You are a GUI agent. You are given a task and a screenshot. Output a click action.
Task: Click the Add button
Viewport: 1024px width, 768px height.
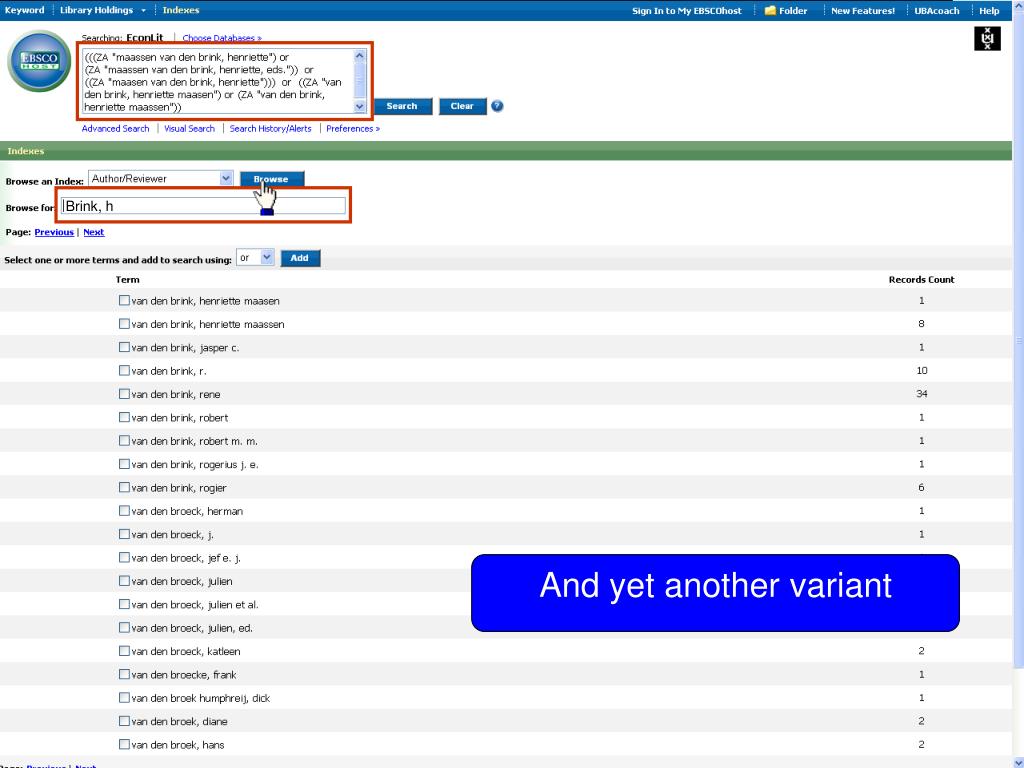coord(300,258)
